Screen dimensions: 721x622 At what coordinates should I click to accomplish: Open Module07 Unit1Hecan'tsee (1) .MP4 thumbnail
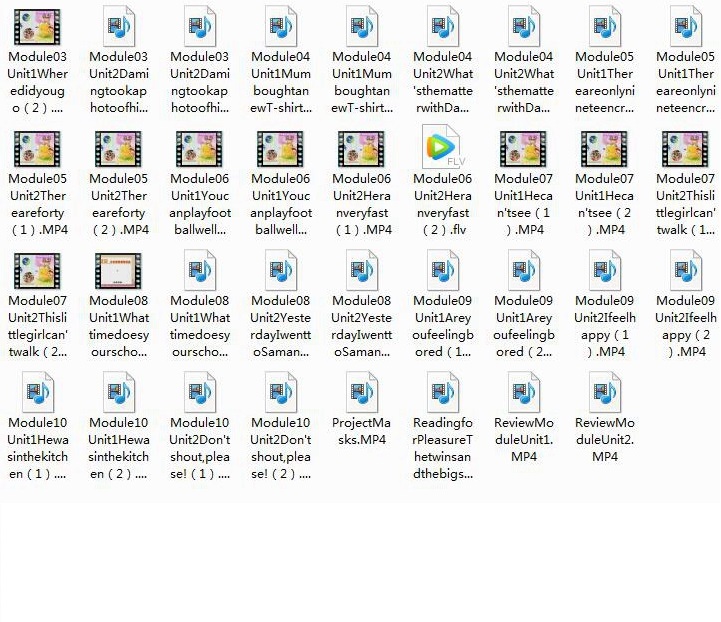523,148
